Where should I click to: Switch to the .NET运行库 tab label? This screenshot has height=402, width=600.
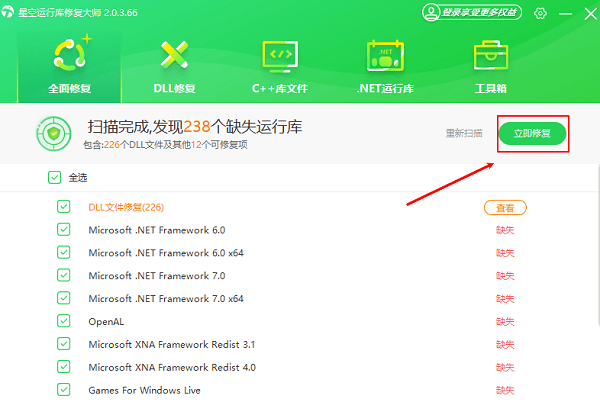[385, 89]
